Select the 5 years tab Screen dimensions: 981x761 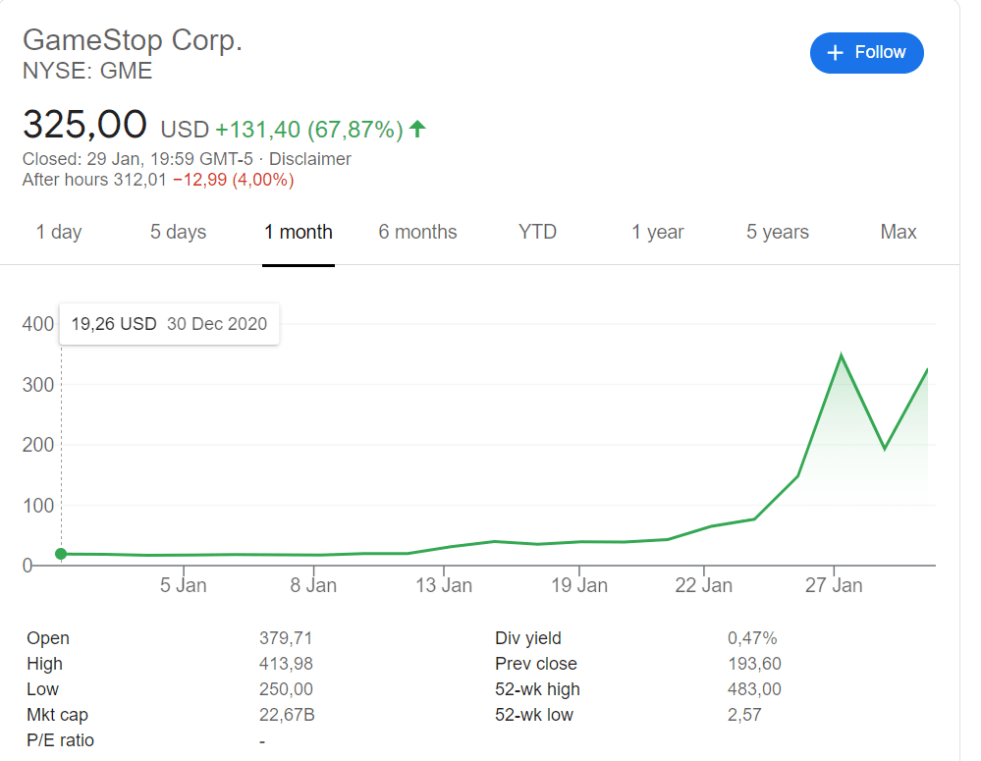(x=778, y=232)
